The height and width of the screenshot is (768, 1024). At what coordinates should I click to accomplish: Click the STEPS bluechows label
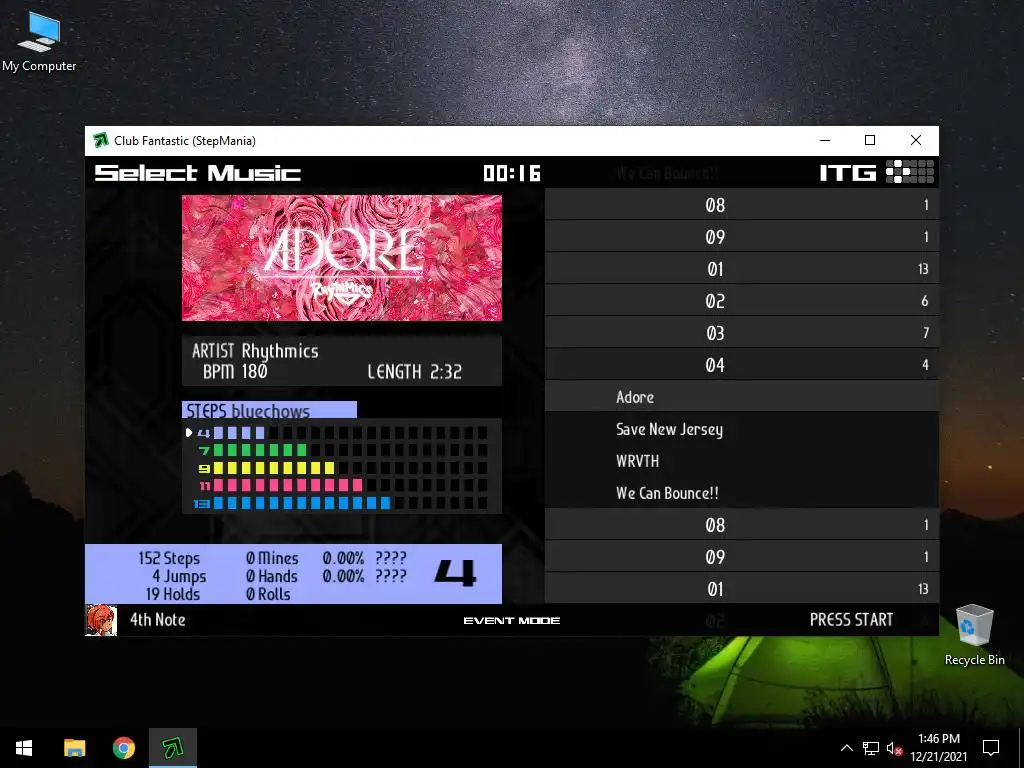(269, 410)
